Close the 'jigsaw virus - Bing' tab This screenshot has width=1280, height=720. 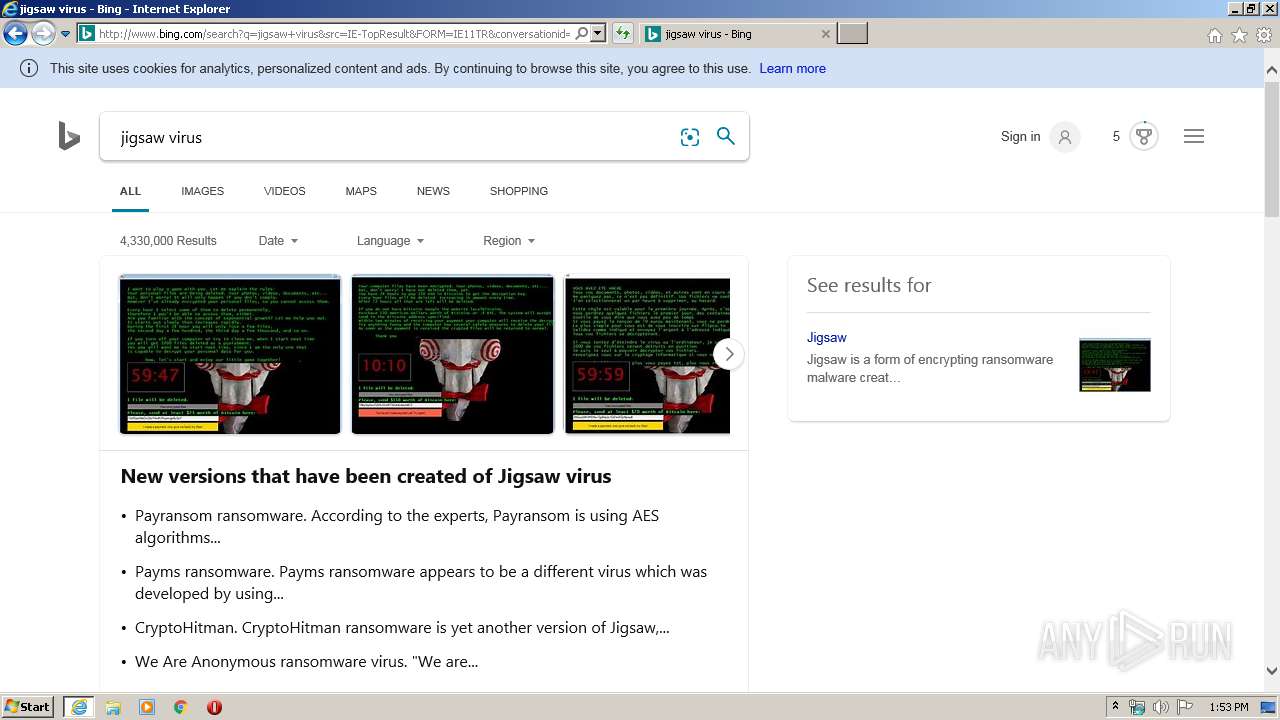(x=825, y=34)
